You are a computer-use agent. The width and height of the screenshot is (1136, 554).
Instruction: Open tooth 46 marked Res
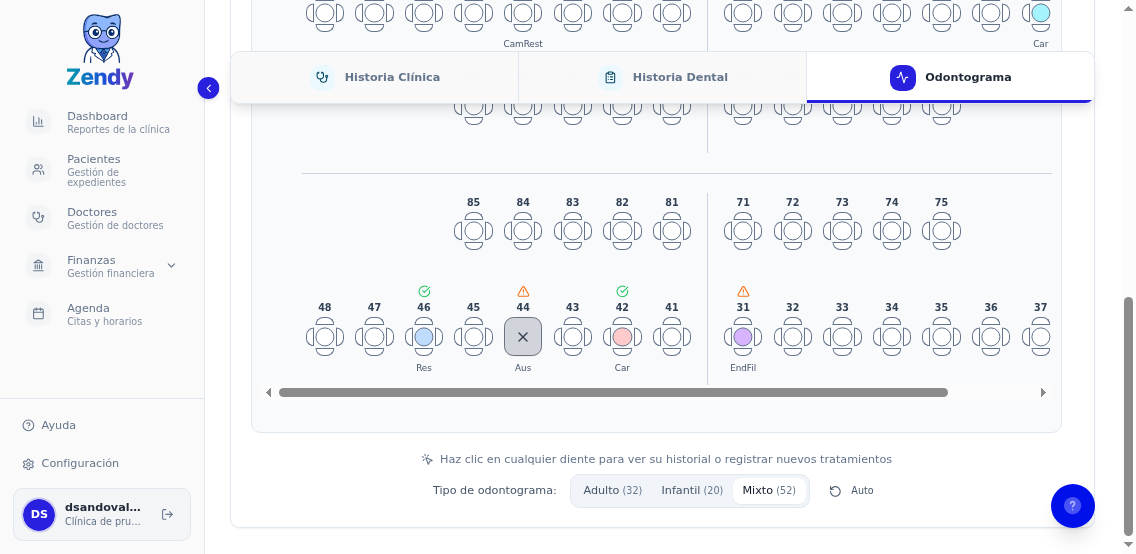[424, 337]
